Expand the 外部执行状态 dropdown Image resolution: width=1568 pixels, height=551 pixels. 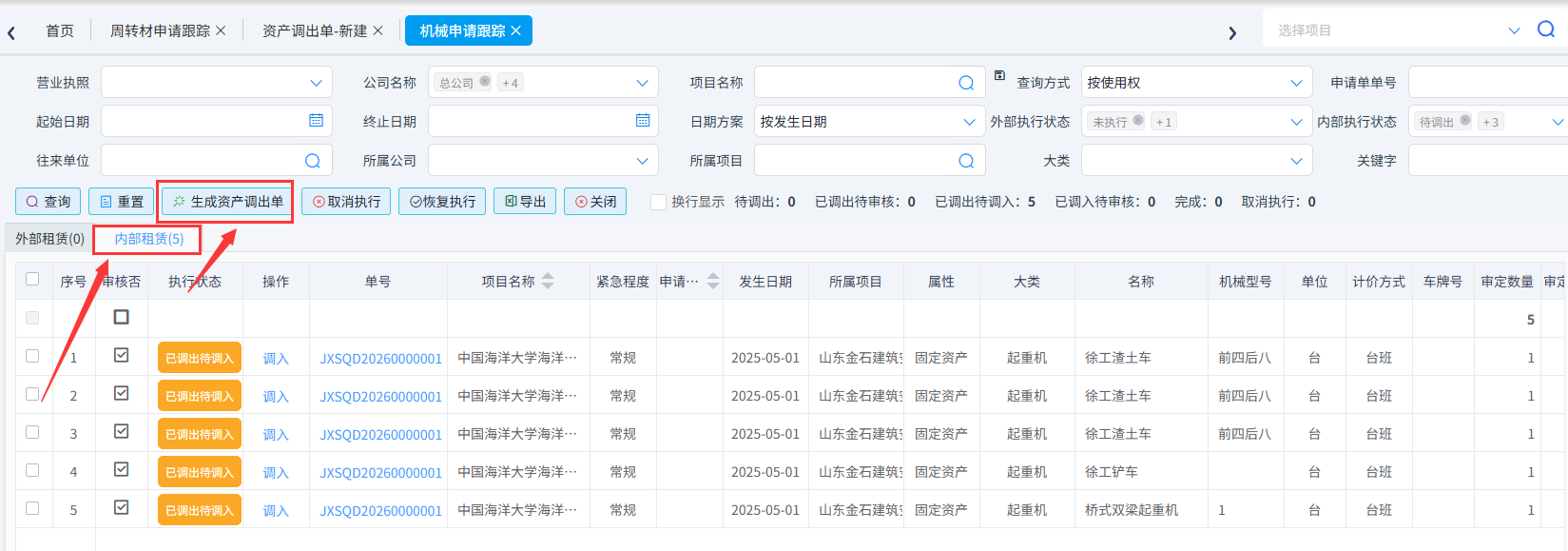[1296, 122]
